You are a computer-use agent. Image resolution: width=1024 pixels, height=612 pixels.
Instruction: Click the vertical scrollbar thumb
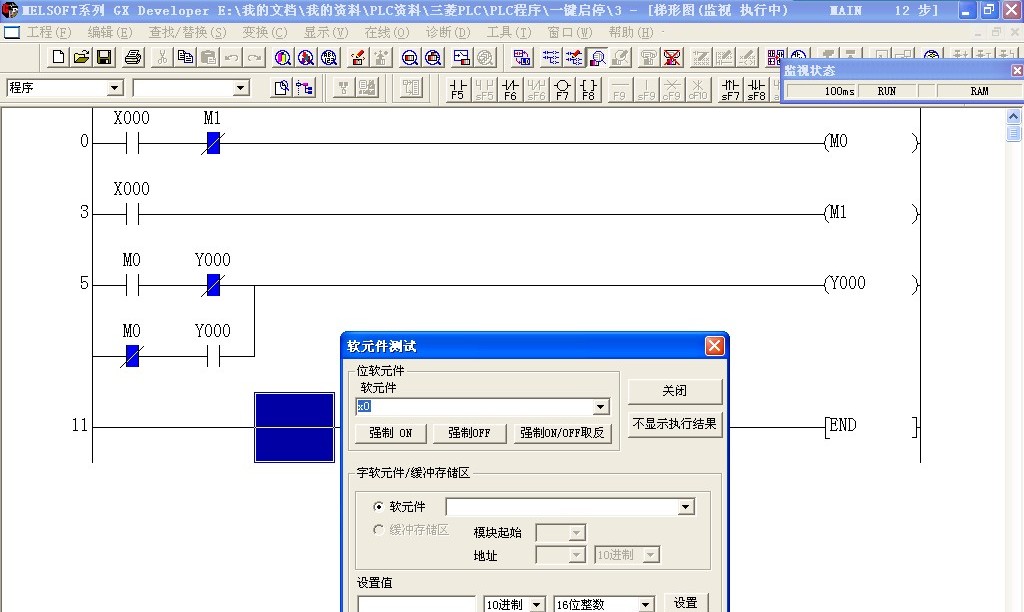1014,133
